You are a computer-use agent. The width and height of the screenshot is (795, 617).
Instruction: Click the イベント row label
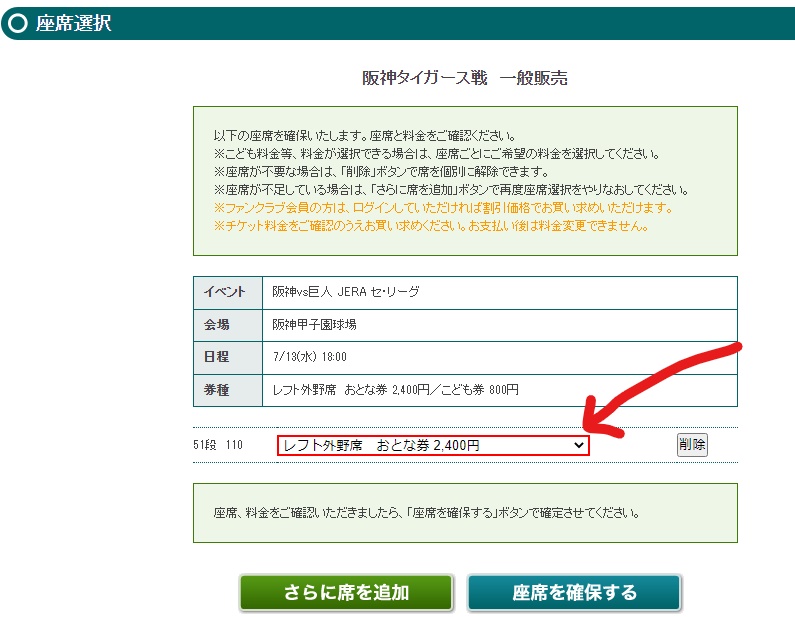[x=228, y=292]
